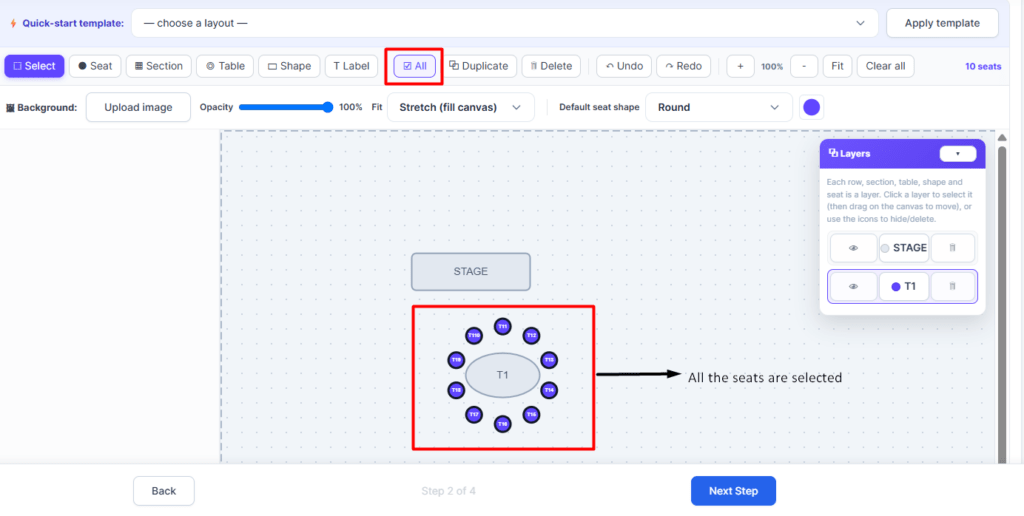Screen dimensions: 1024x516
Task: Select the T1 layer in Layers
Action: 904,286
